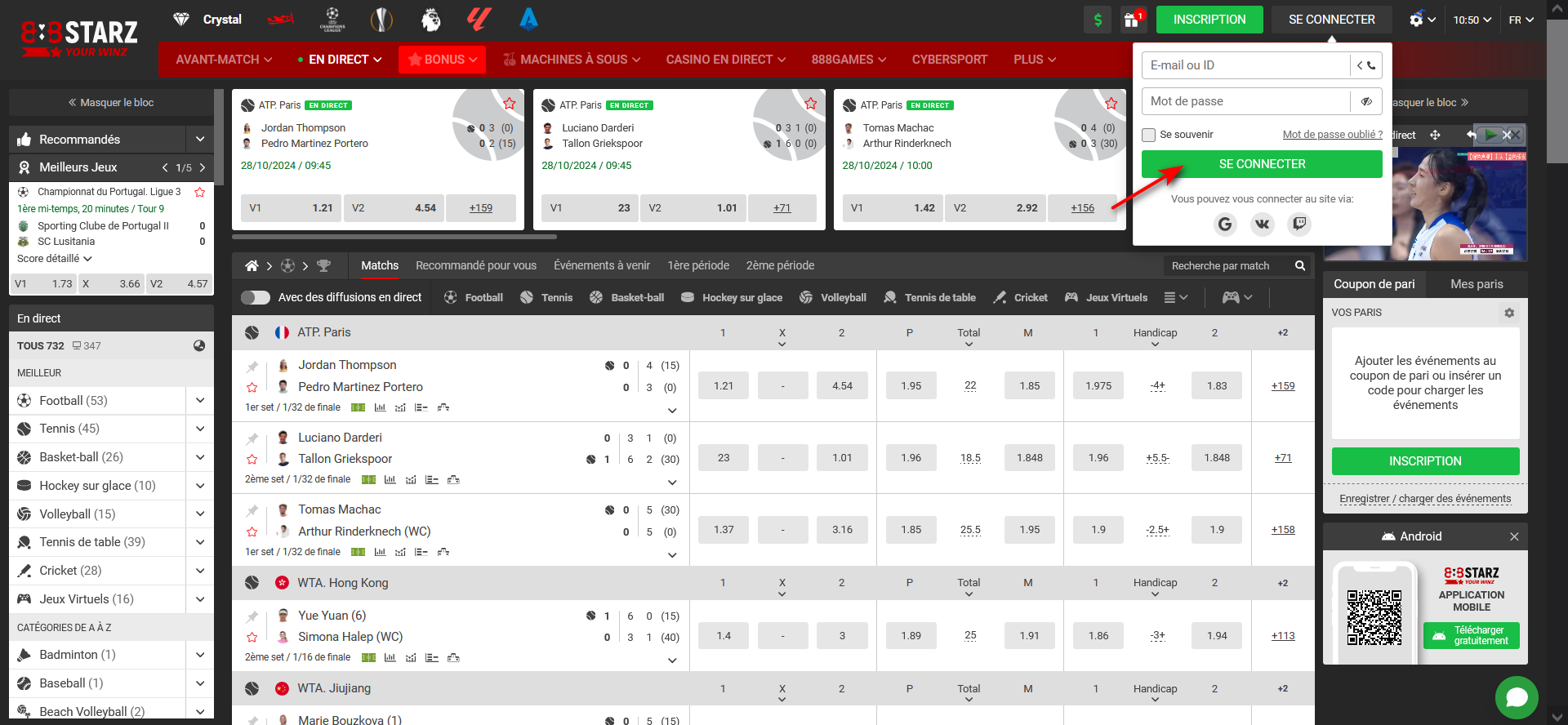Click the match search magnifier icon

tap(1299, 265)
